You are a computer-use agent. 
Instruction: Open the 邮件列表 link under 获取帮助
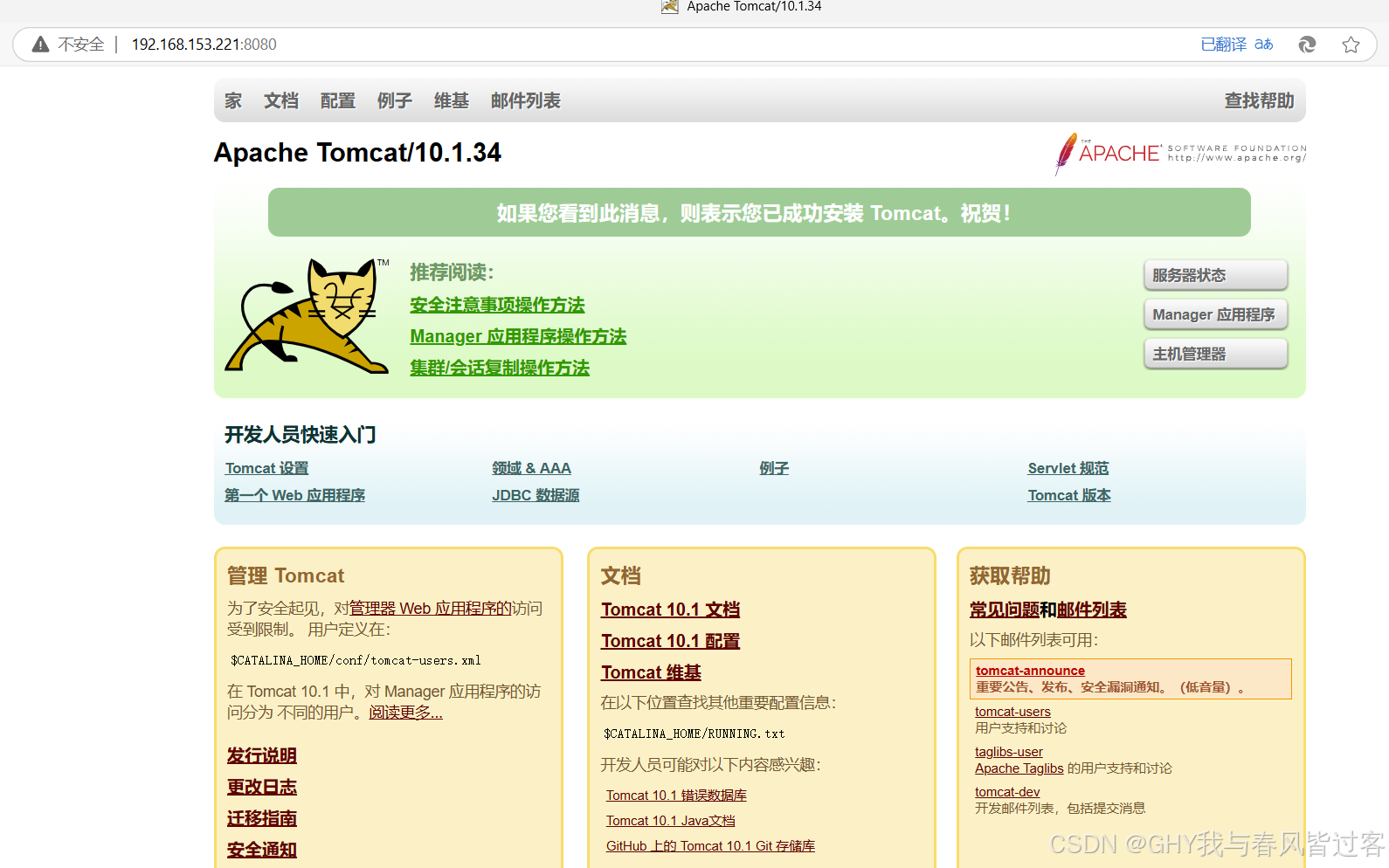pyautogui.click(x=1092, y=610)
